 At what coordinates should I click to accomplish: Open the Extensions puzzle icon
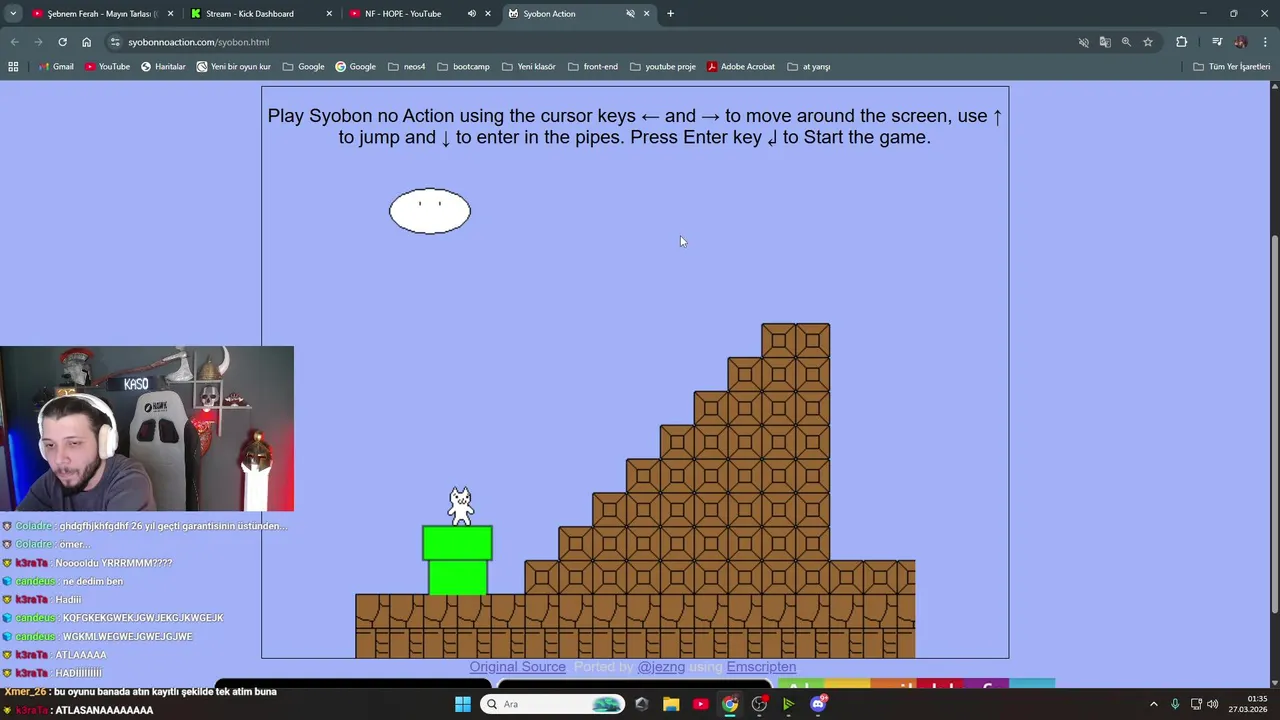[x=1182, y=42]
